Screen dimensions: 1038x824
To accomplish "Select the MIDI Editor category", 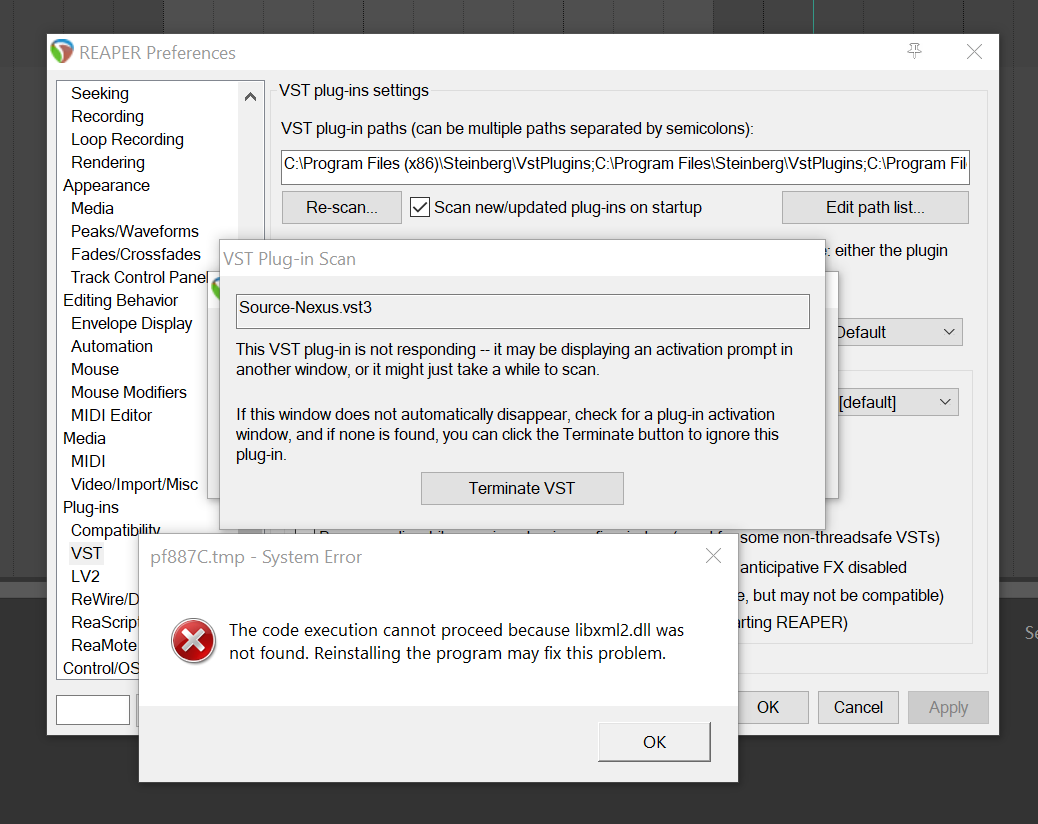I will tap(111, 415).
